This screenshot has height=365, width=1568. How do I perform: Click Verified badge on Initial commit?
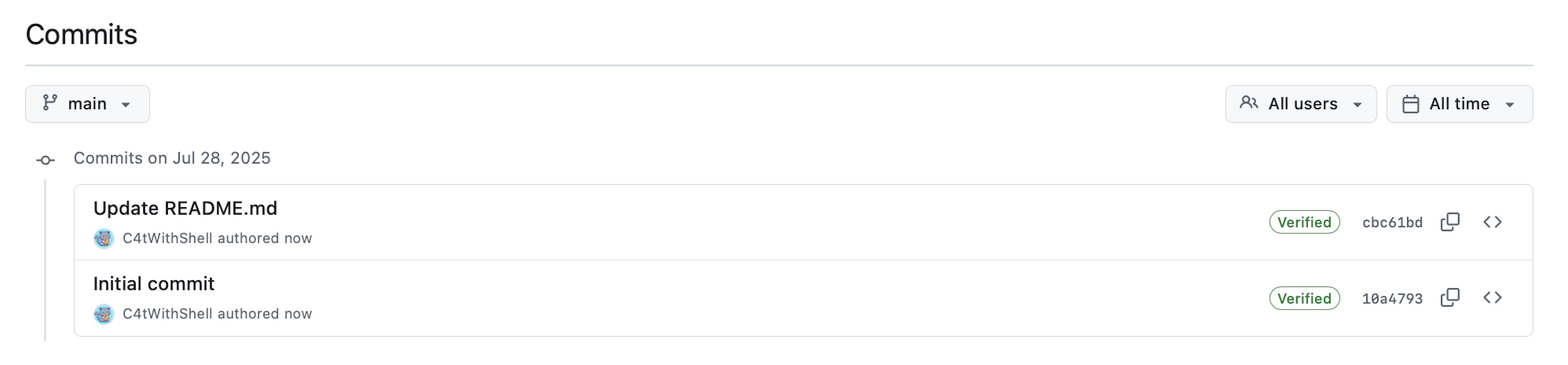(x=1305, y=299)
